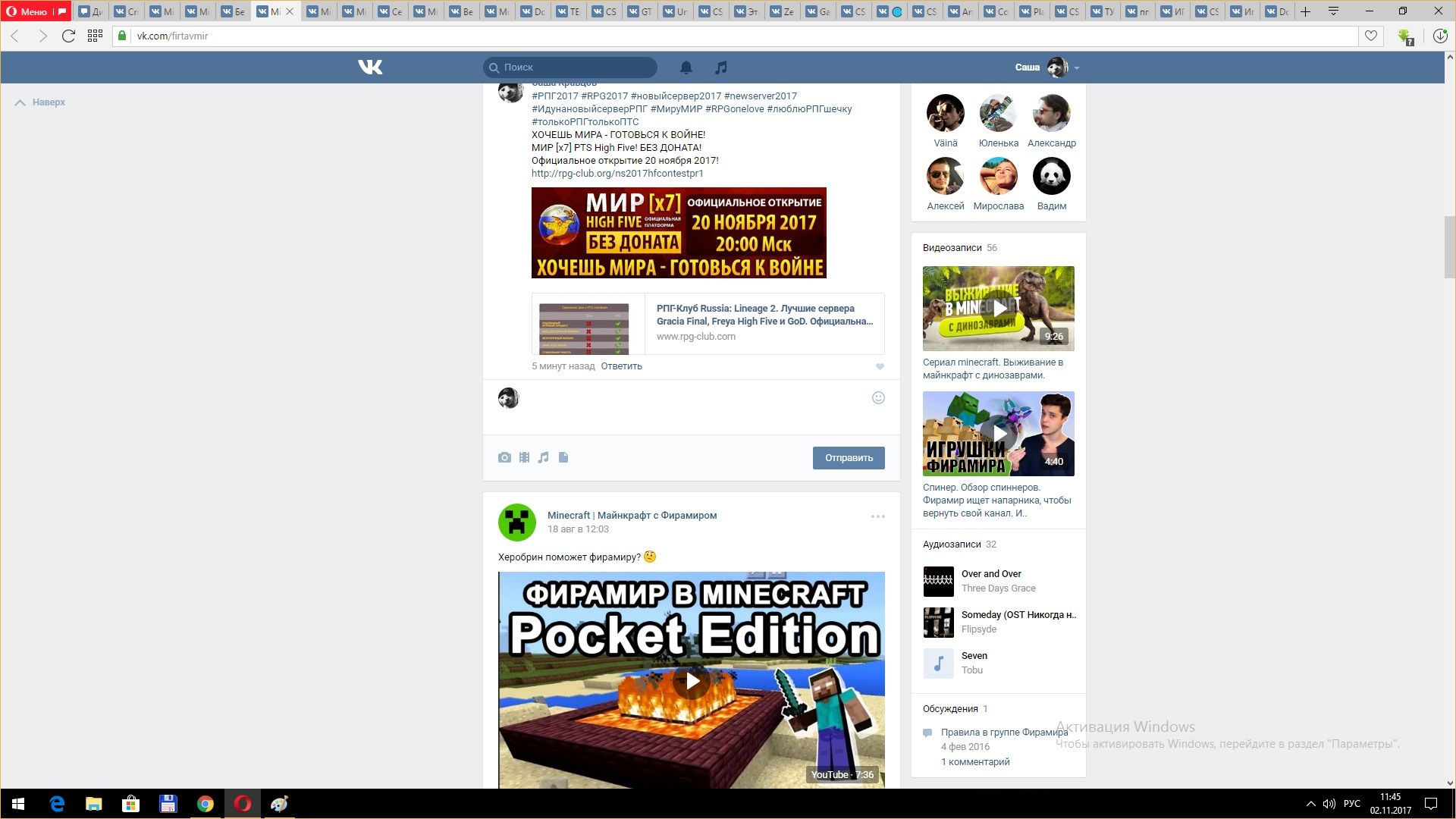Click the Ответить reply link

pos(621,366)
